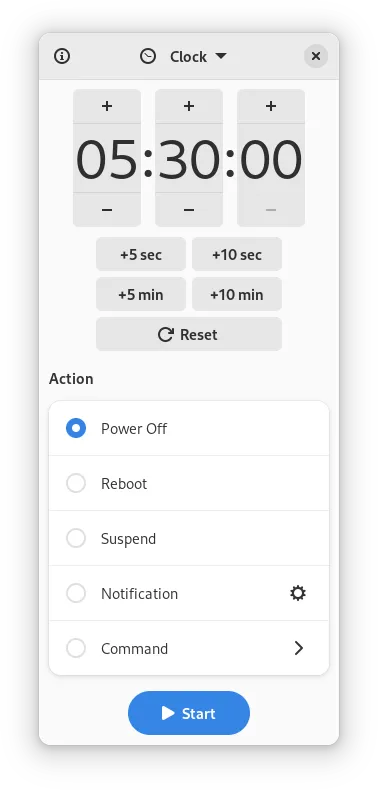Choose the Notification action radio
Image resolution: width=378 pixels, height=790 pixels.
(76, 593)
